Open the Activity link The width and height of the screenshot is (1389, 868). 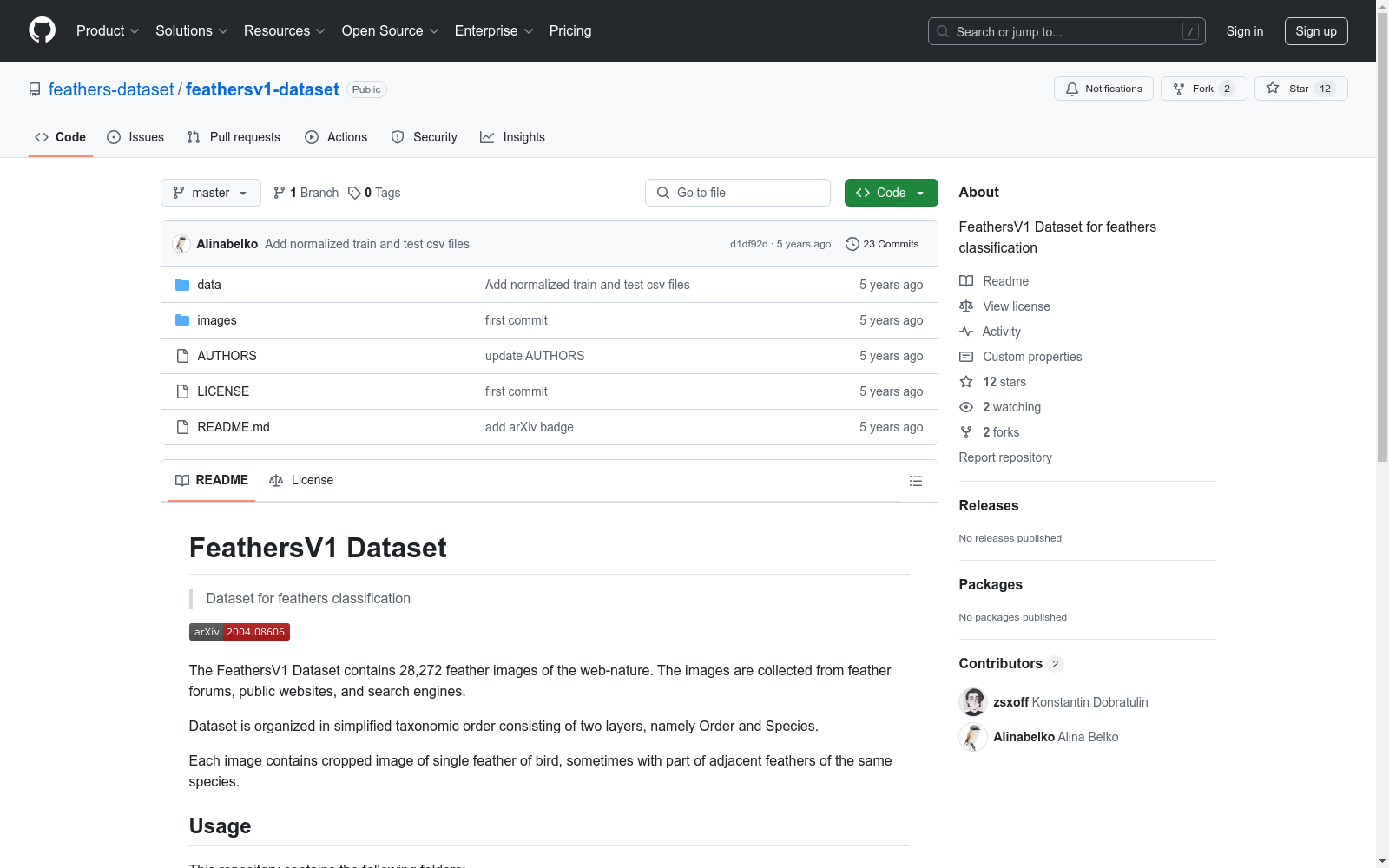[x=990, y=332]
